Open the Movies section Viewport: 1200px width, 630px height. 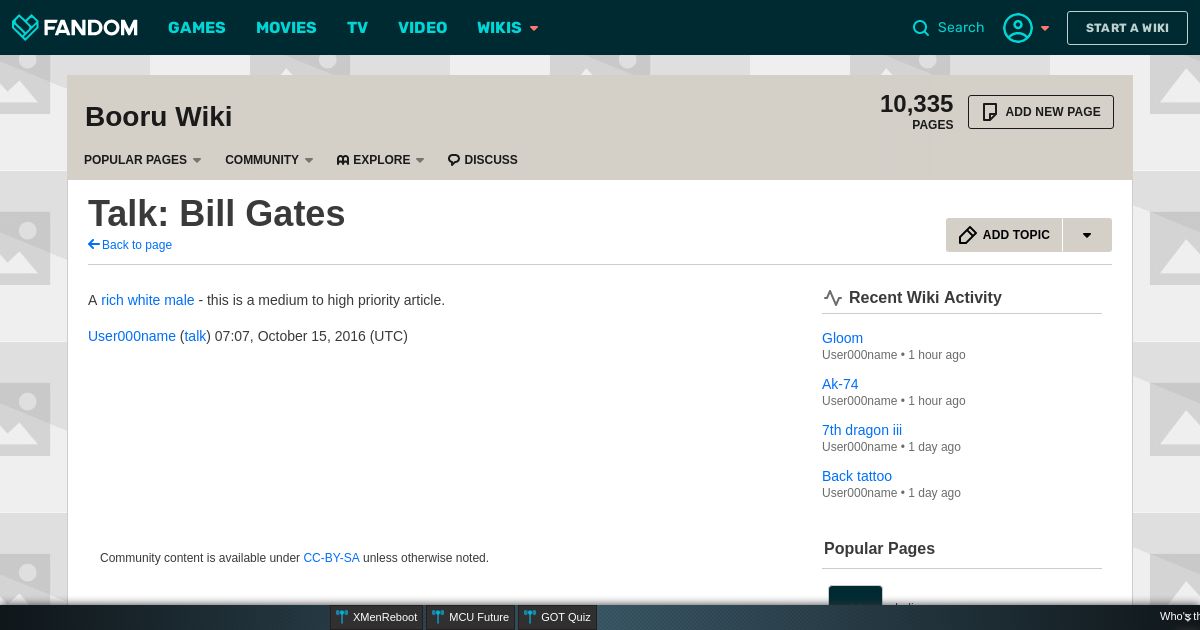(x=286, y=28)
